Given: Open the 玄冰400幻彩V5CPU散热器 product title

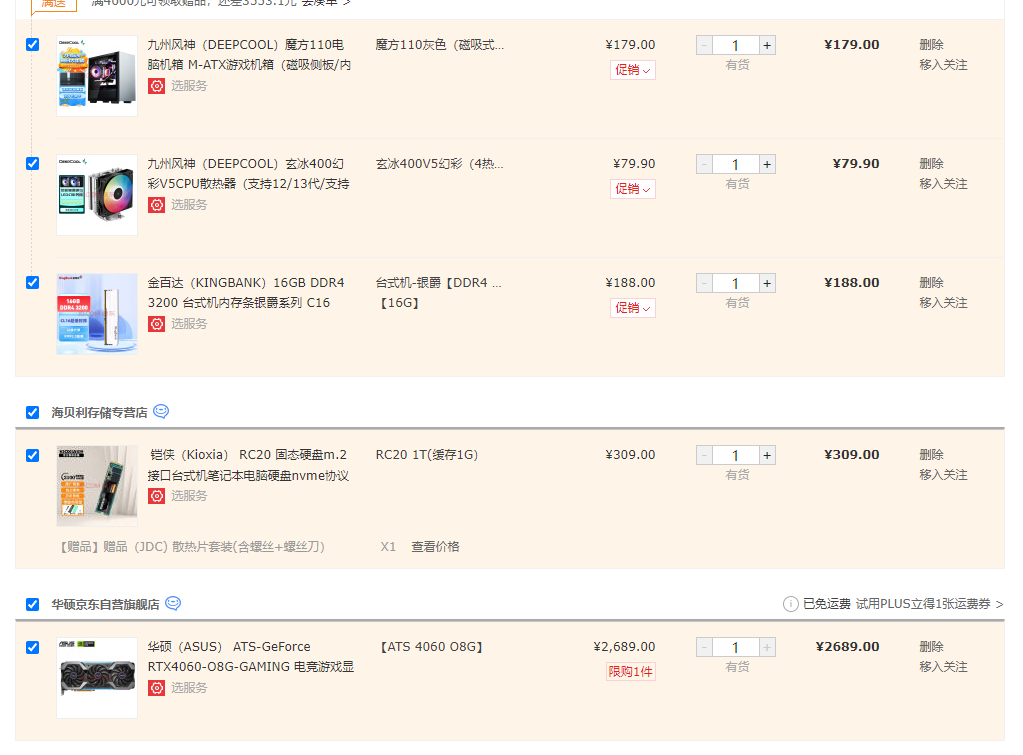Looking at the screenshot, I should pyautogui.click(x=249, y=174).
